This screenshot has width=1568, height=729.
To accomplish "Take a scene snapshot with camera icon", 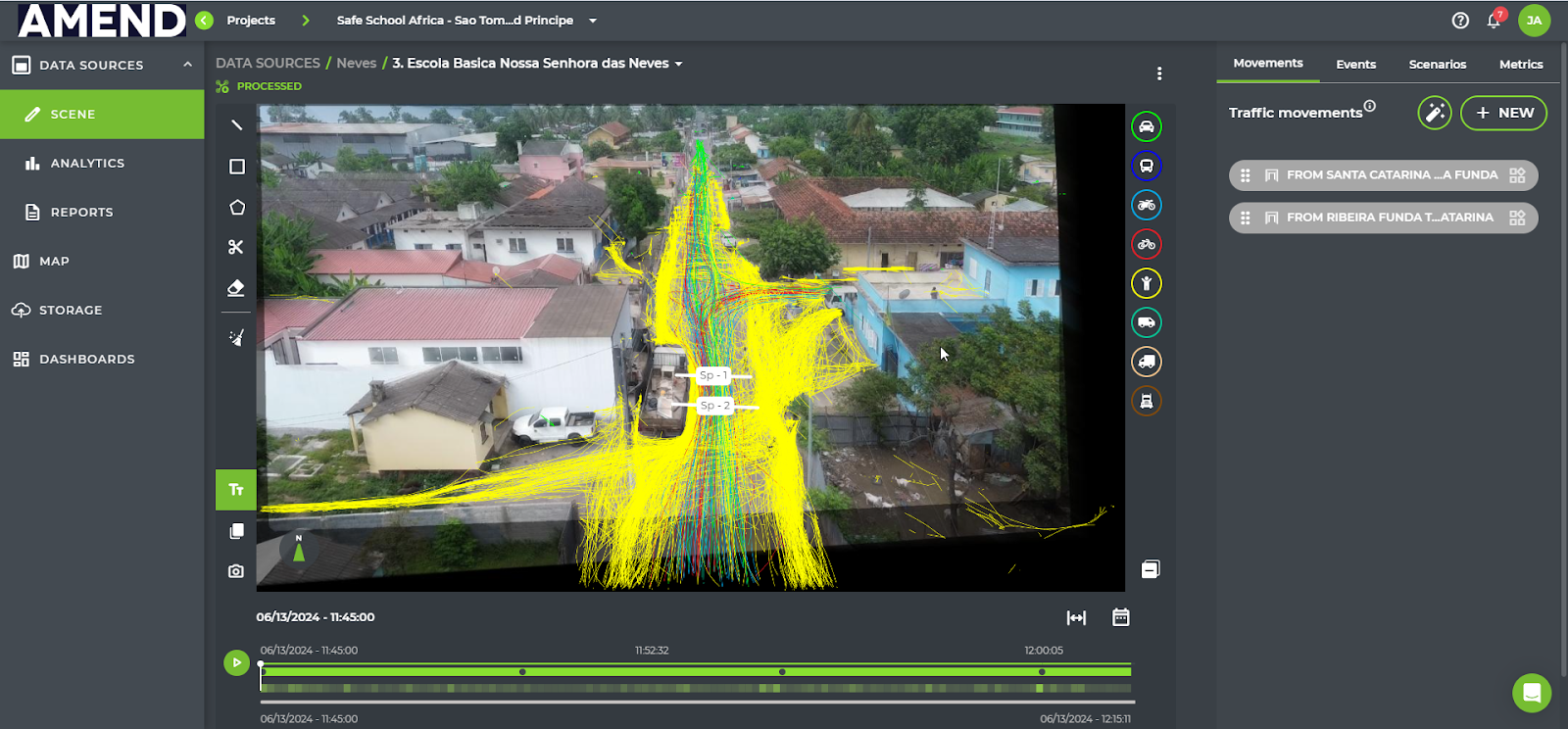I will click(236, 571).
